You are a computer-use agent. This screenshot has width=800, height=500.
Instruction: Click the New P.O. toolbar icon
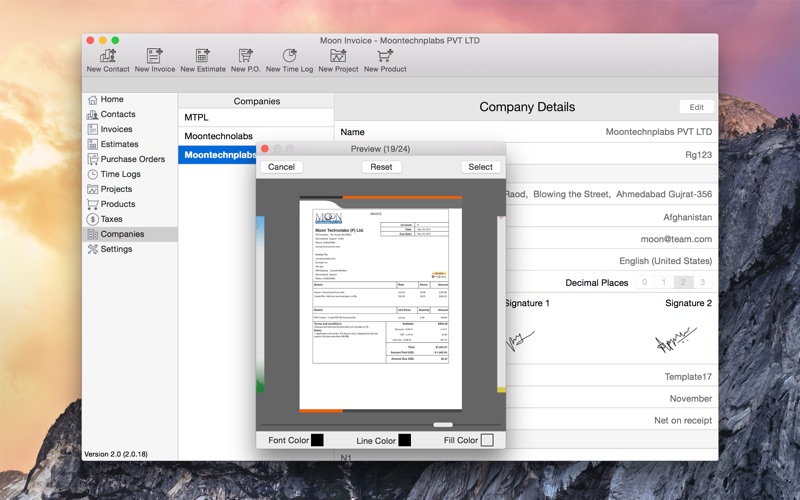(245, 55)
